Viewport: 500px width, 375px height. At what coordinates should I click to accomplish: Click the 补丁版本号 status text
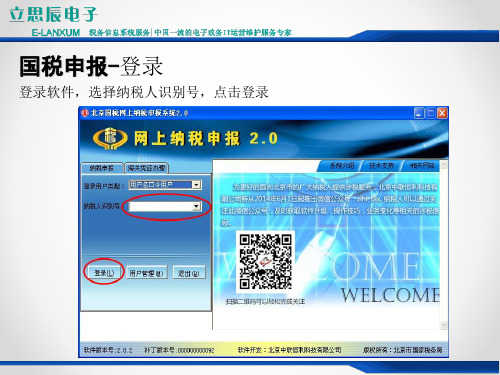tap(179, 350)
